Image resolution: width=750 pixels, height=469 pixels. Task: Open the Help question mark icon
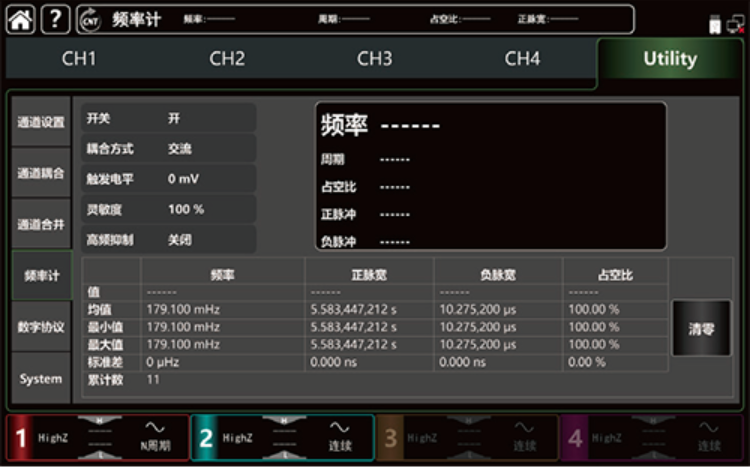point(55,19)
